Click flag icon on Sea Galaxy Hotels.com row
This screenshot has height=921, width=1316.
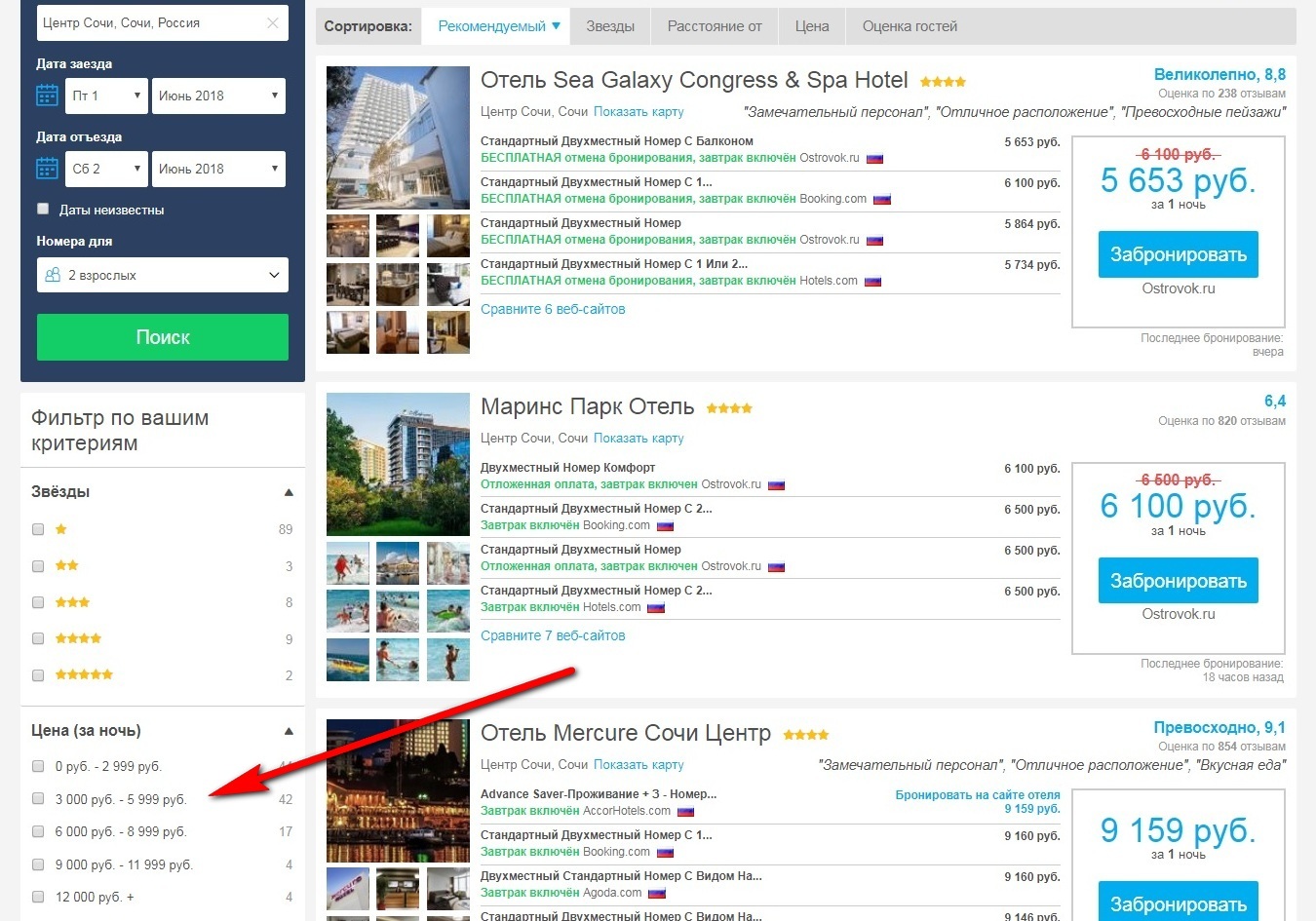point(873,281)
